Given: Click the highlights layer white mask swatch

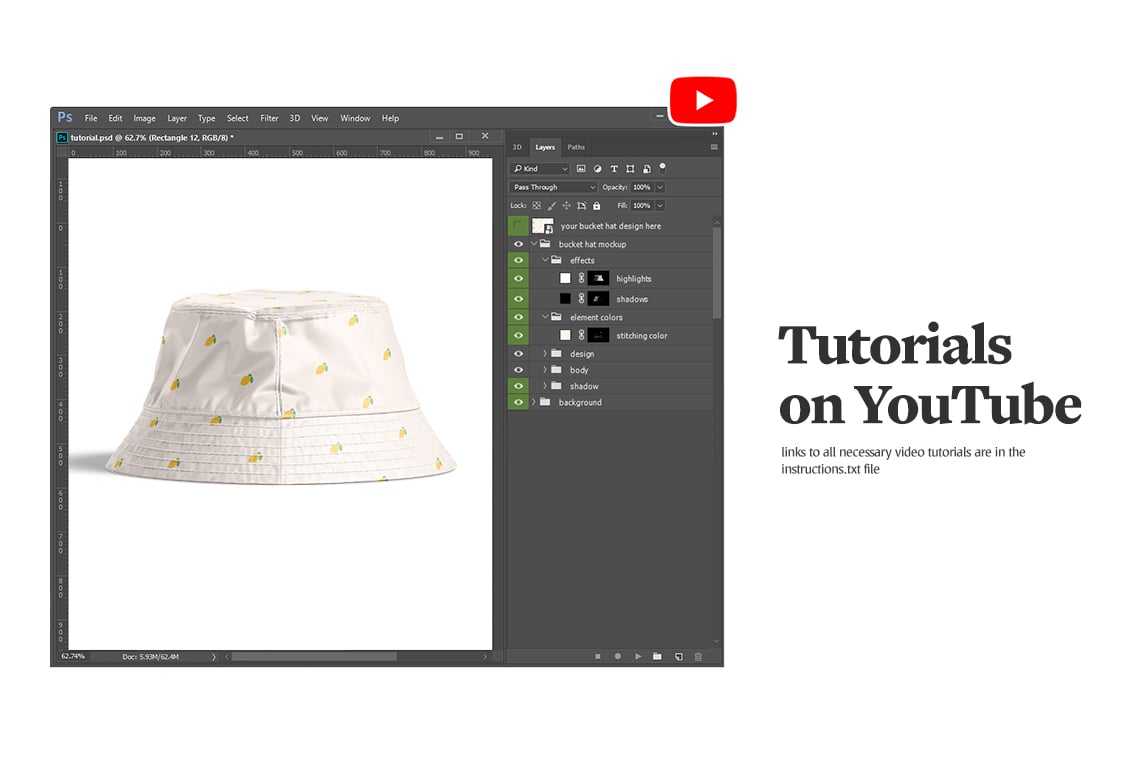Looking at the screenshot, I should (567, 278).
